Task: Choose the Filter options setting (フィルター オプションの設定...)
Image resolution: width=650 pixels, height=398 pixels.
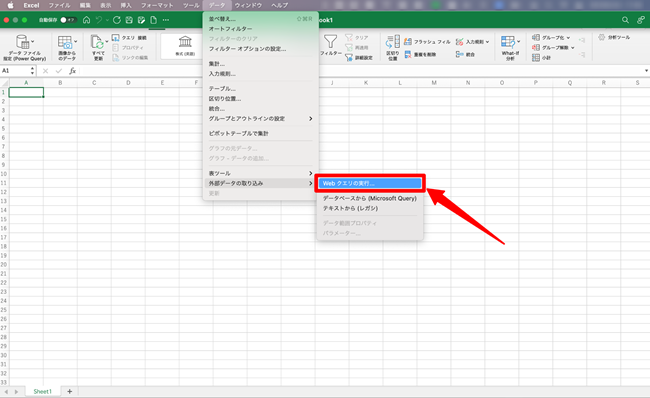Action: click(x=260, y=49)
